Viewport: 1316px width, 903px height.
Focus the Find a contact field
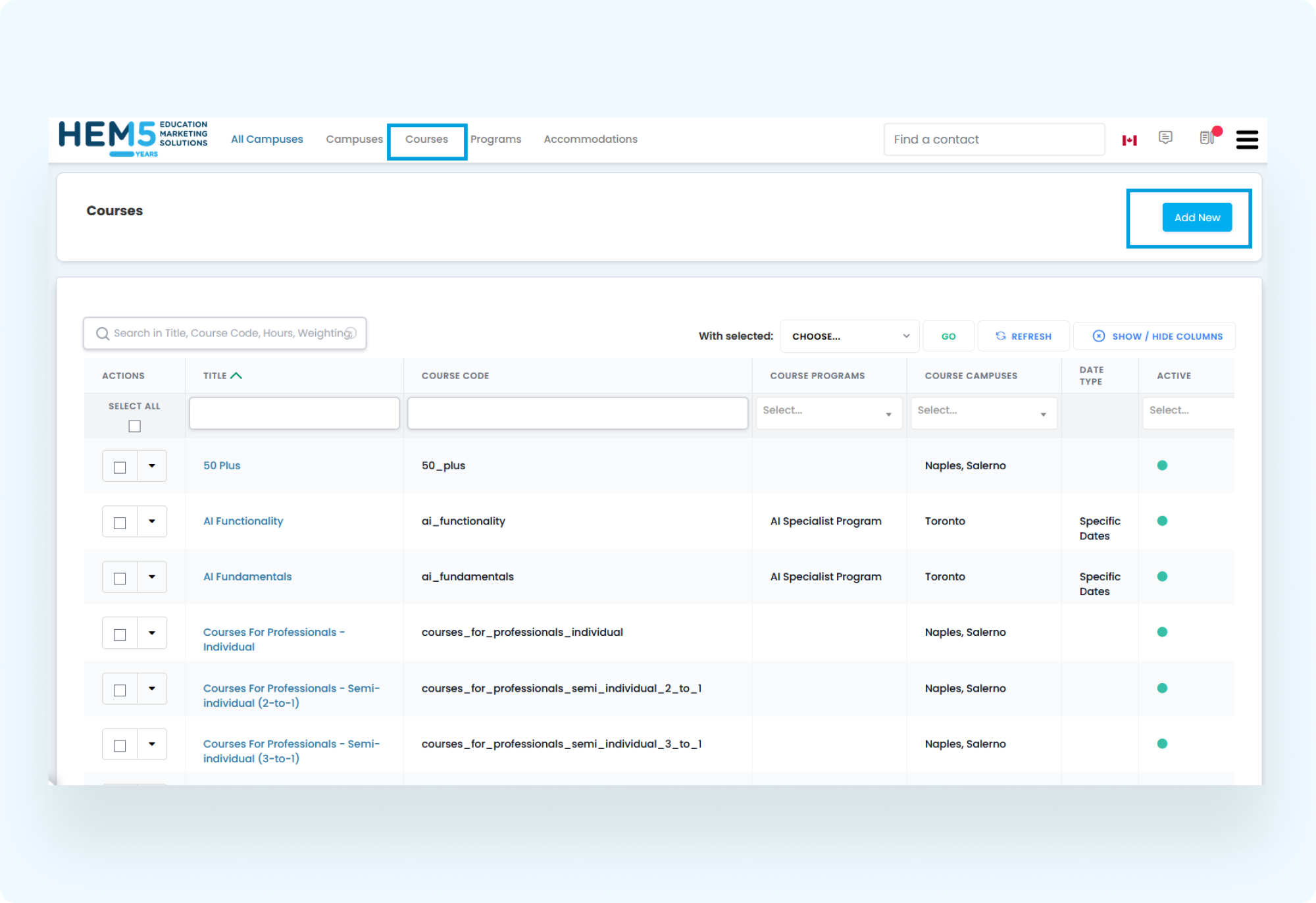993,140
